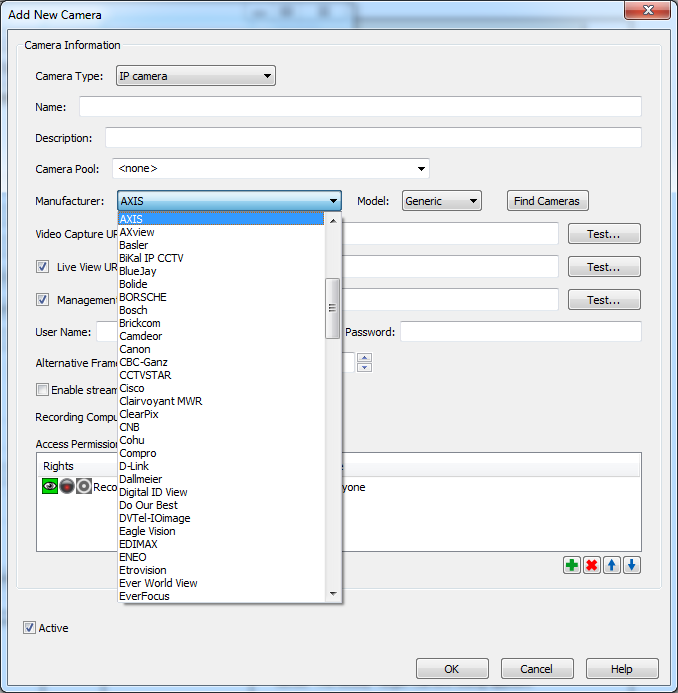
Task: Click the list scroll up arrow
Action: point(333,221)
